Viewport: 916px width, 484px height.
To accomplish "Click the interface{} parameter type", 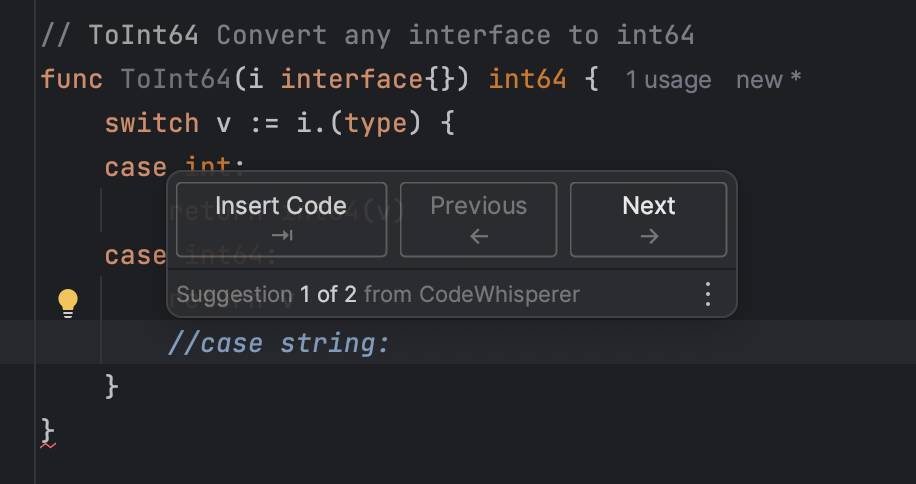I will [367, 79].
